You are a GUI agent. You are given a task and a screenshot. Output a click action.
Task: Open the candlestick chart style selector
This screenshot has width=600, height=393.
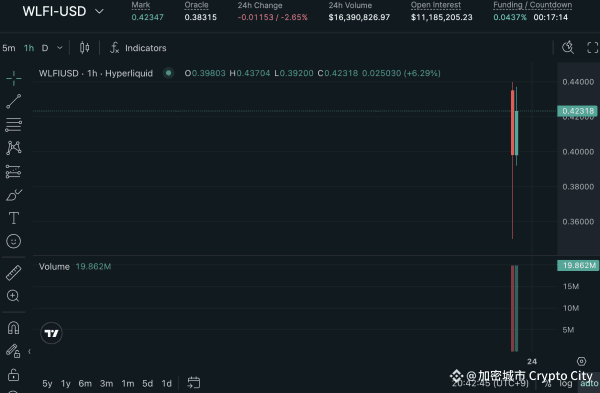pyautogui.click(x=85, y=48)
